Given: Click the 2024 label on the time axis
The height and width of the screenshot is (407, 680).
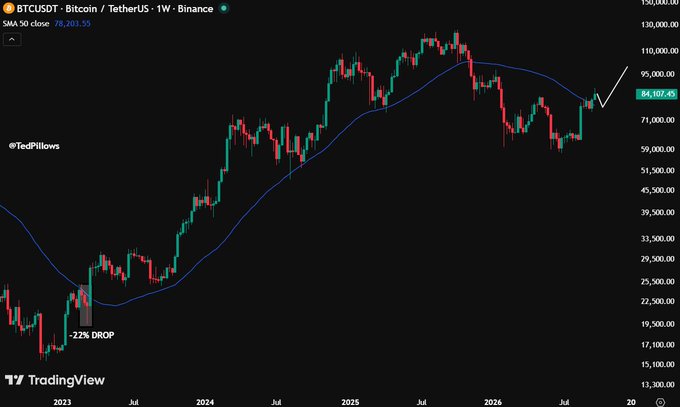Looking at the screenshot, I should (205, 402).
